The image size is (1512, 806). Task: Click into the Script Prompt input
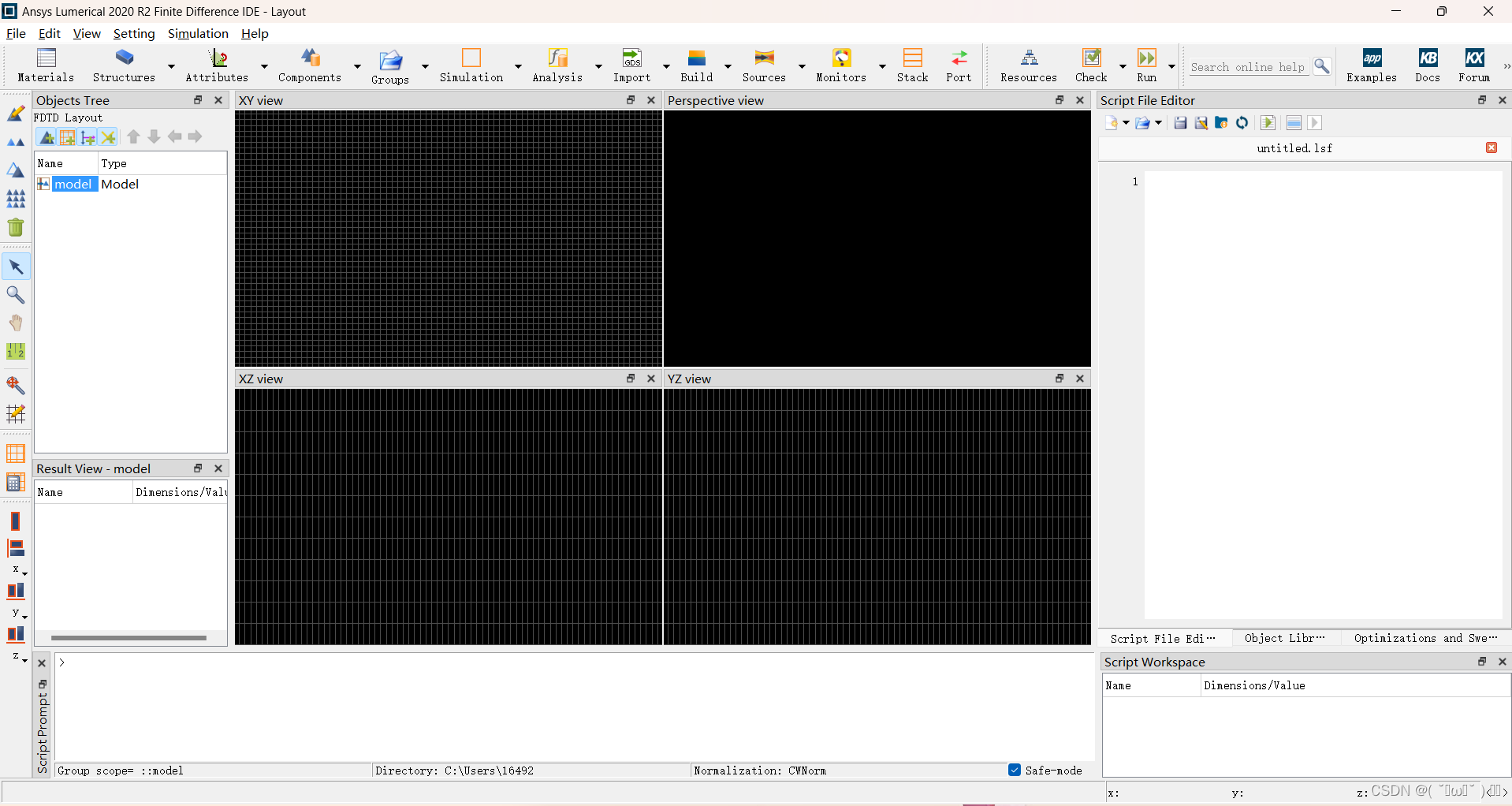tap(575, 707)
